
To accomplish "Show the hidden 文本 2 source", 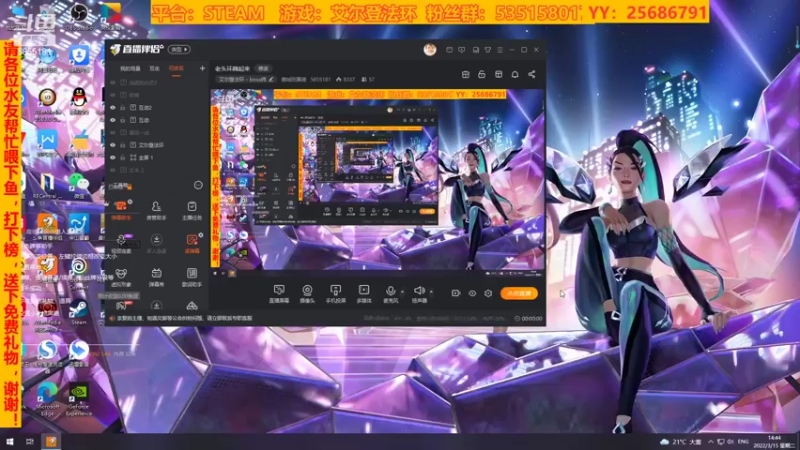I will click(x=113, y=170).
